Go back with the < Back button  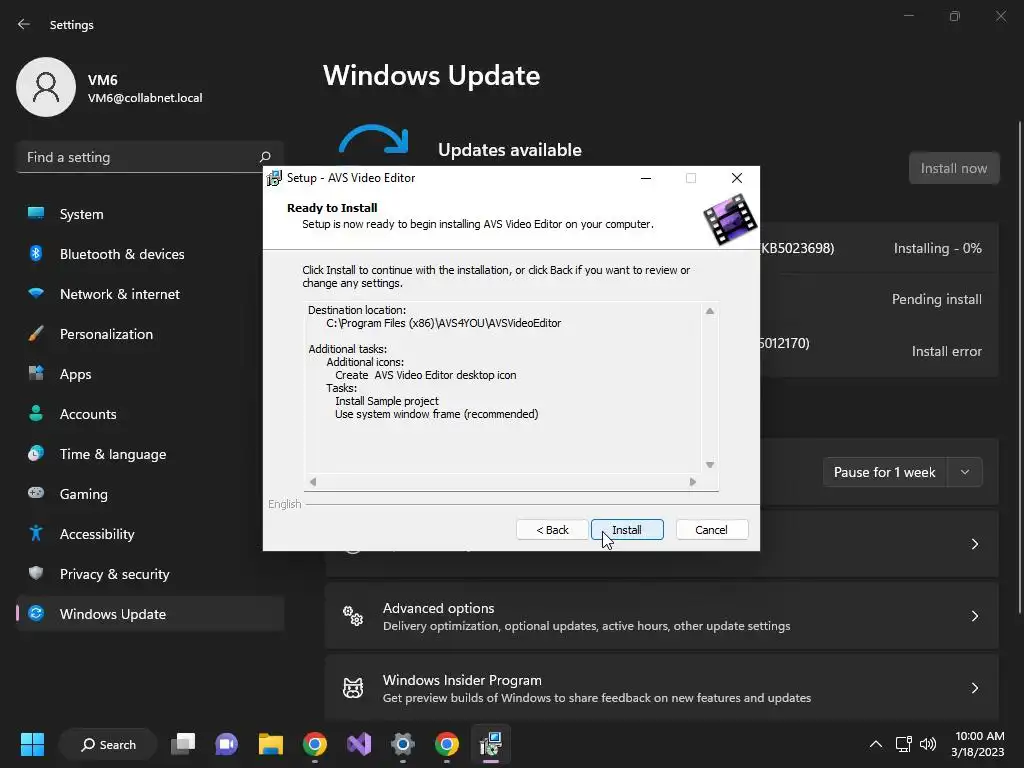(552, 530)
